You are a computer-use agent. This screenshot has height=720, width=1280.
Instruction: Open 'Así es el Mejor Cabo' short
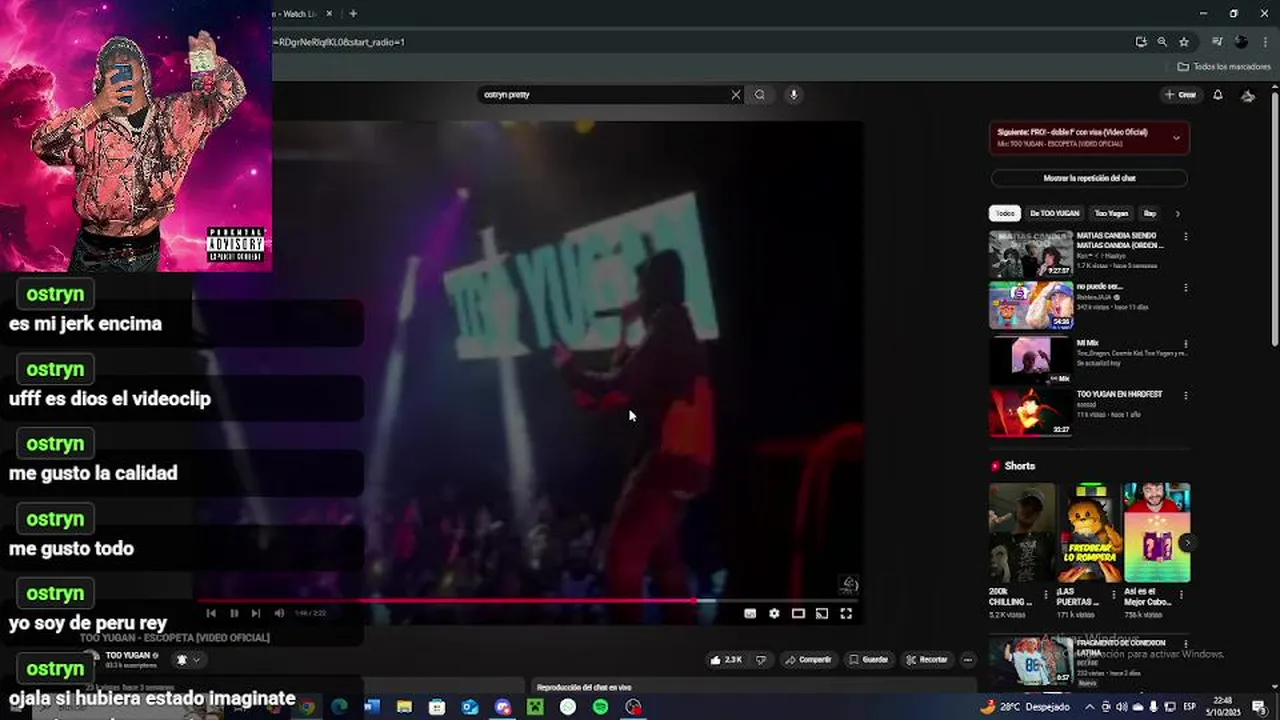tap(1157, 533)
